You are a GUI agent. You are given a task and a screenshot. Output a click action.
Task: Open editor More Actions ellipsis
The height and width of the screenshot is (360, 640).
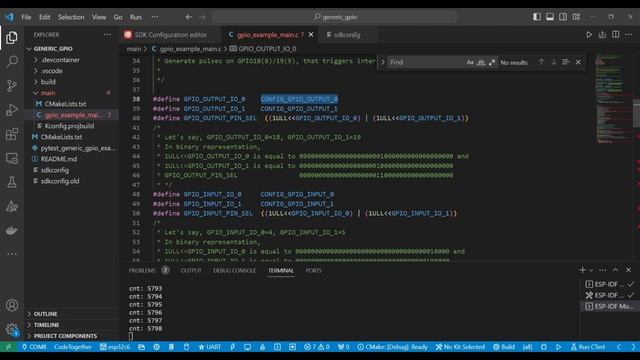[x=629, y=35]
